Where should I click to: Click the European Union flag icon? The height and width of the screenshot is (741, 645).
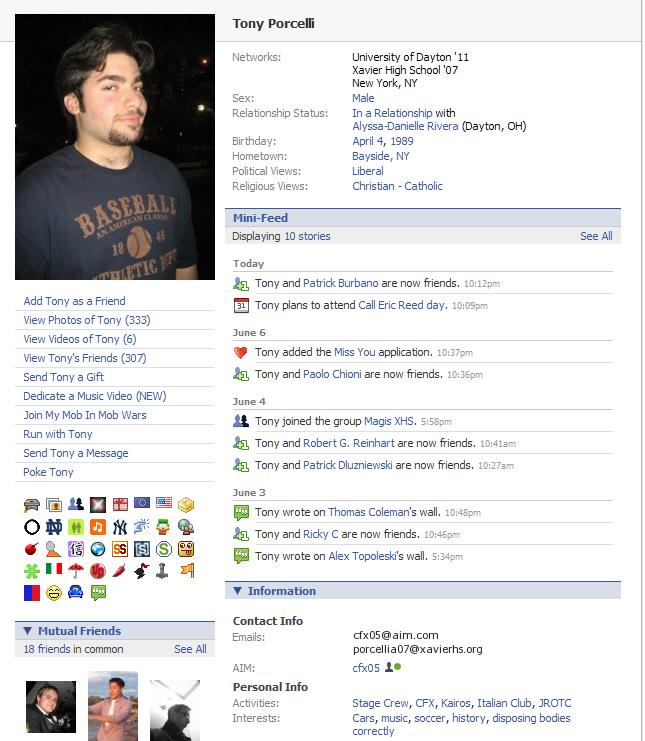point(142,502)
